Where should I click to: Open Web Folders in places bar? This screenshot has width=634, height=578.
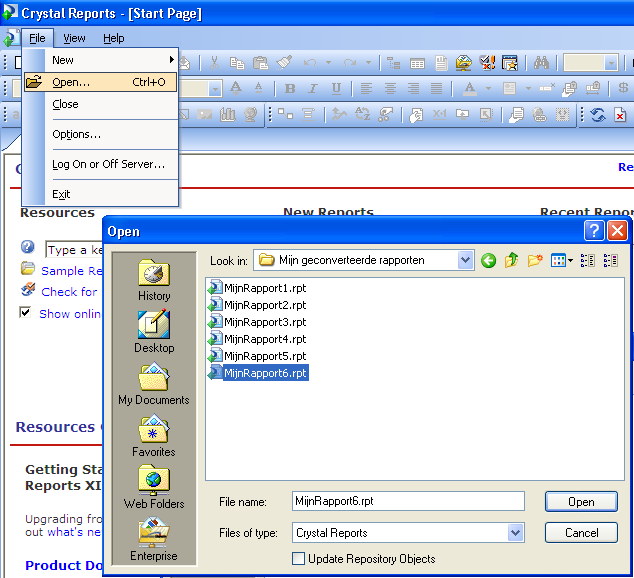(x=154, y=487)
